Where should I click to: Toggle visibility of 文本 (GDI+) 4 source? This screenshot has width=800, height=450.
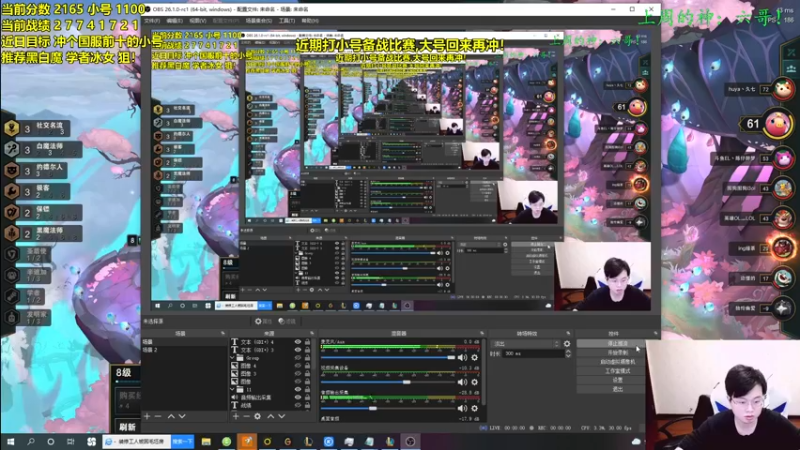point(298,342)
